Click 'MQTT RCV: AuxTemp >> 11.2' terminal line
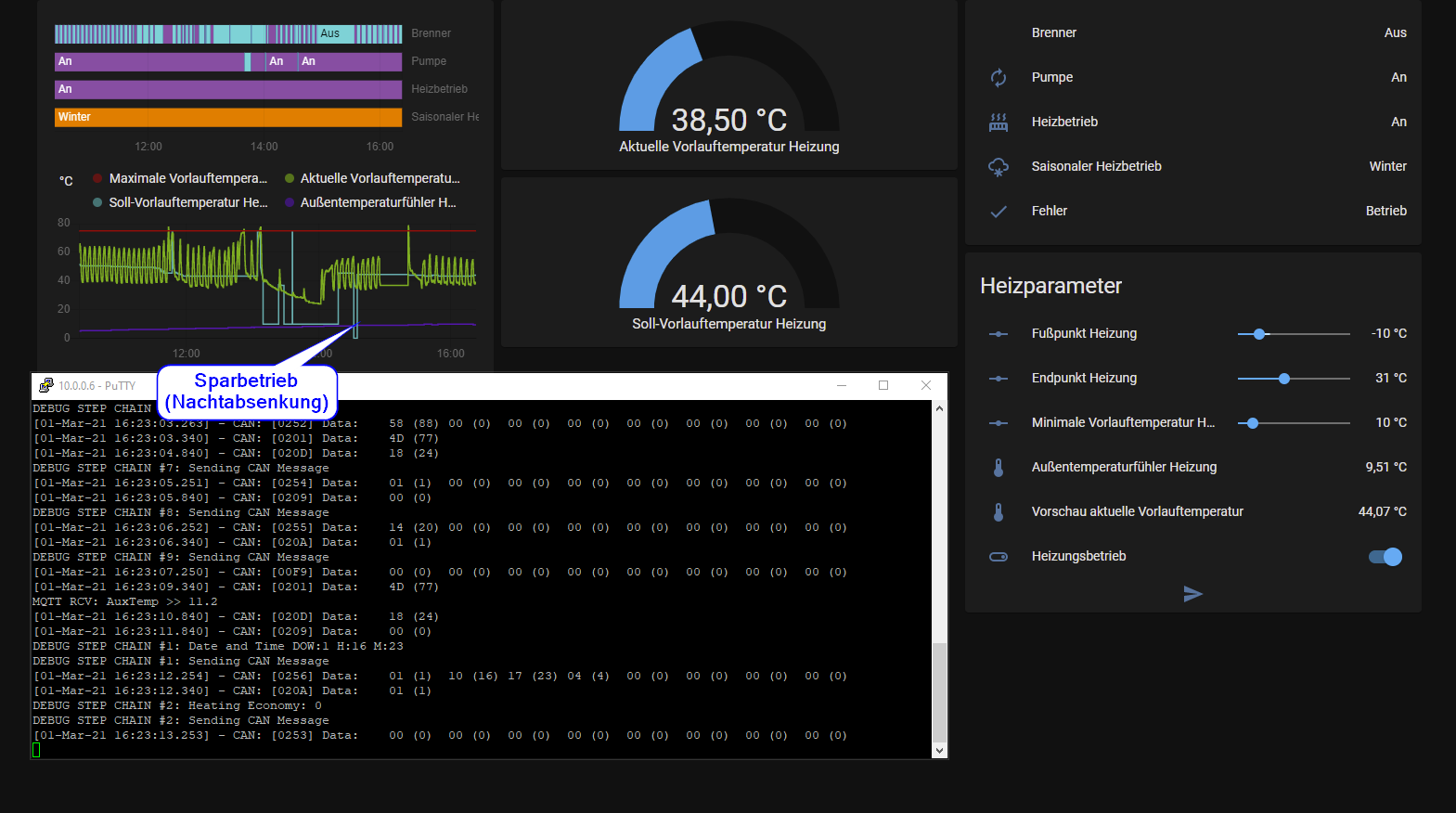The height and width of the screenshot is (813, 1456). [x=125, y=601]
